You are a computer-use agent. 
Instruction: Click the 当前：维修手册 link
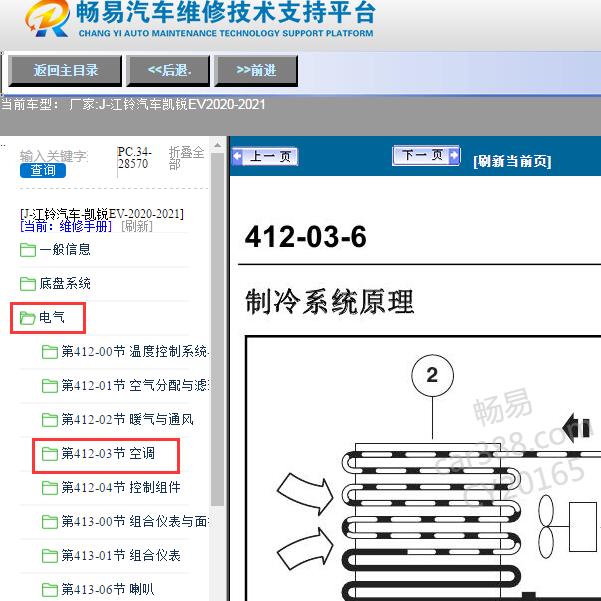pyautogui.click(x=66, y=226)
